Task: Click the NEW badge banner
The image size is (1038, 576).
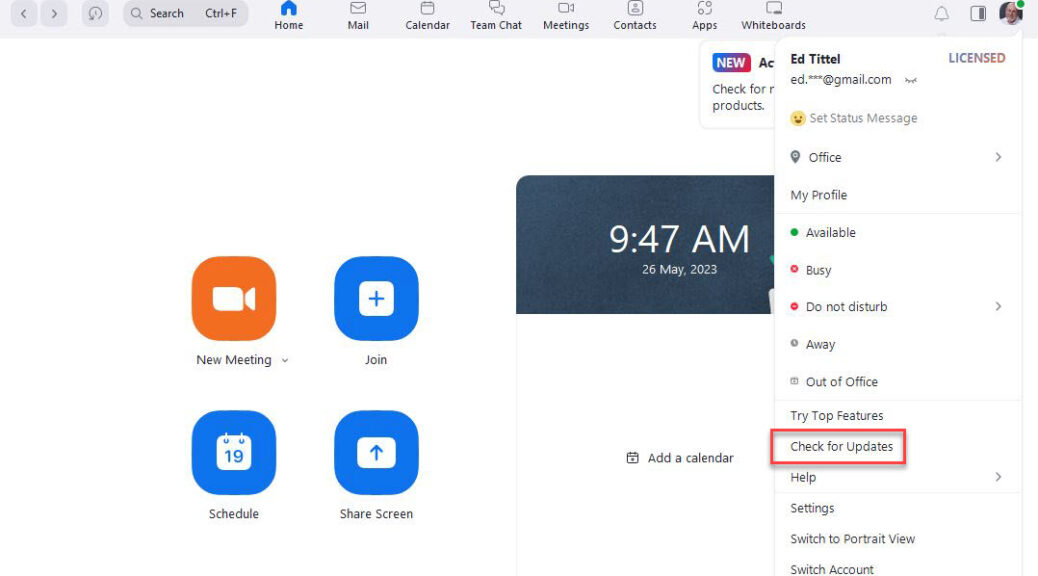Action: coord(731,63)
